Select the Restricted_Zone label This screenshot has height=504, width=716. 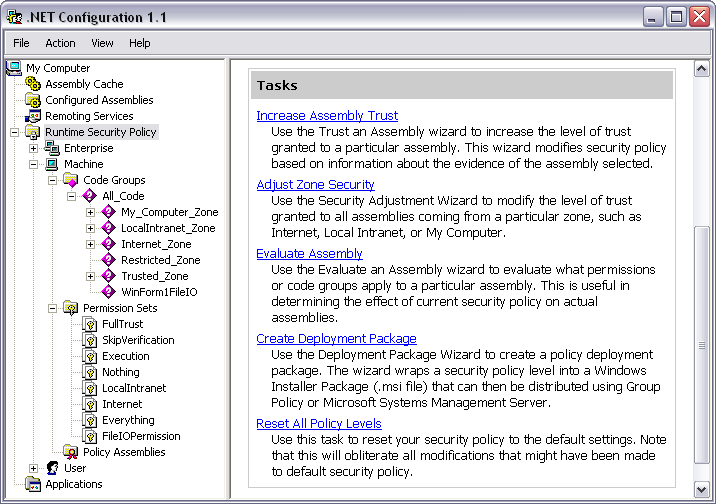point(160,260)
